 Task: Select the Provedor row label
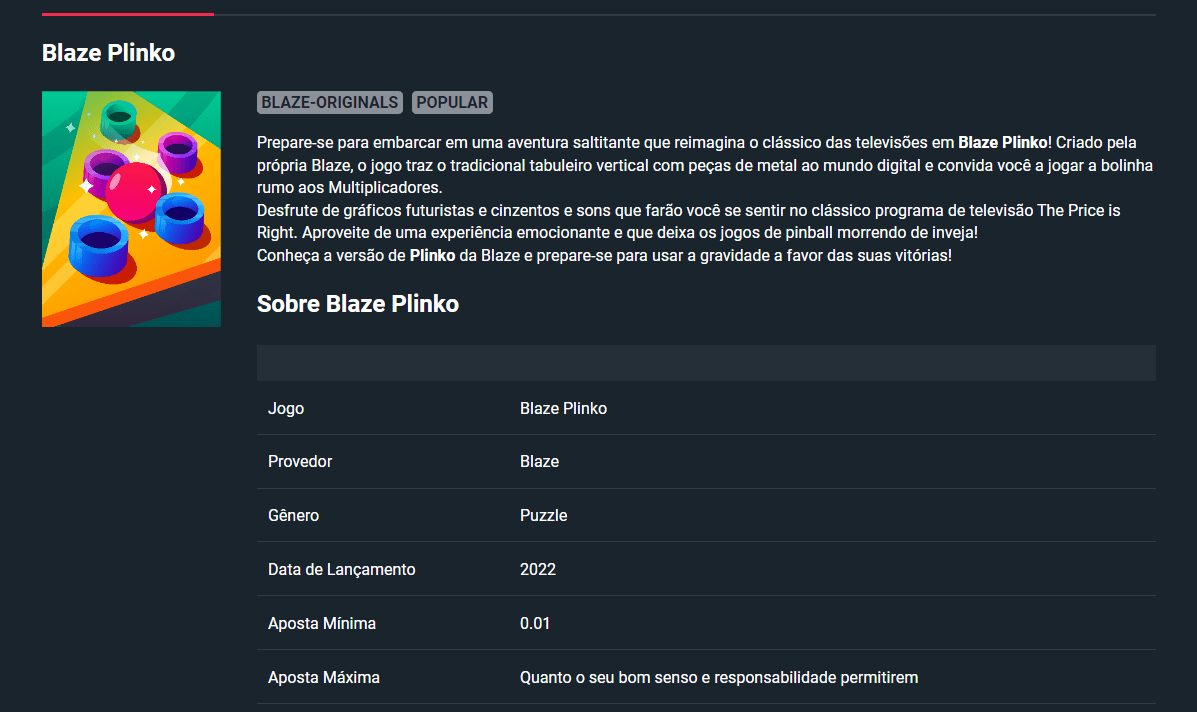point(300,462)
